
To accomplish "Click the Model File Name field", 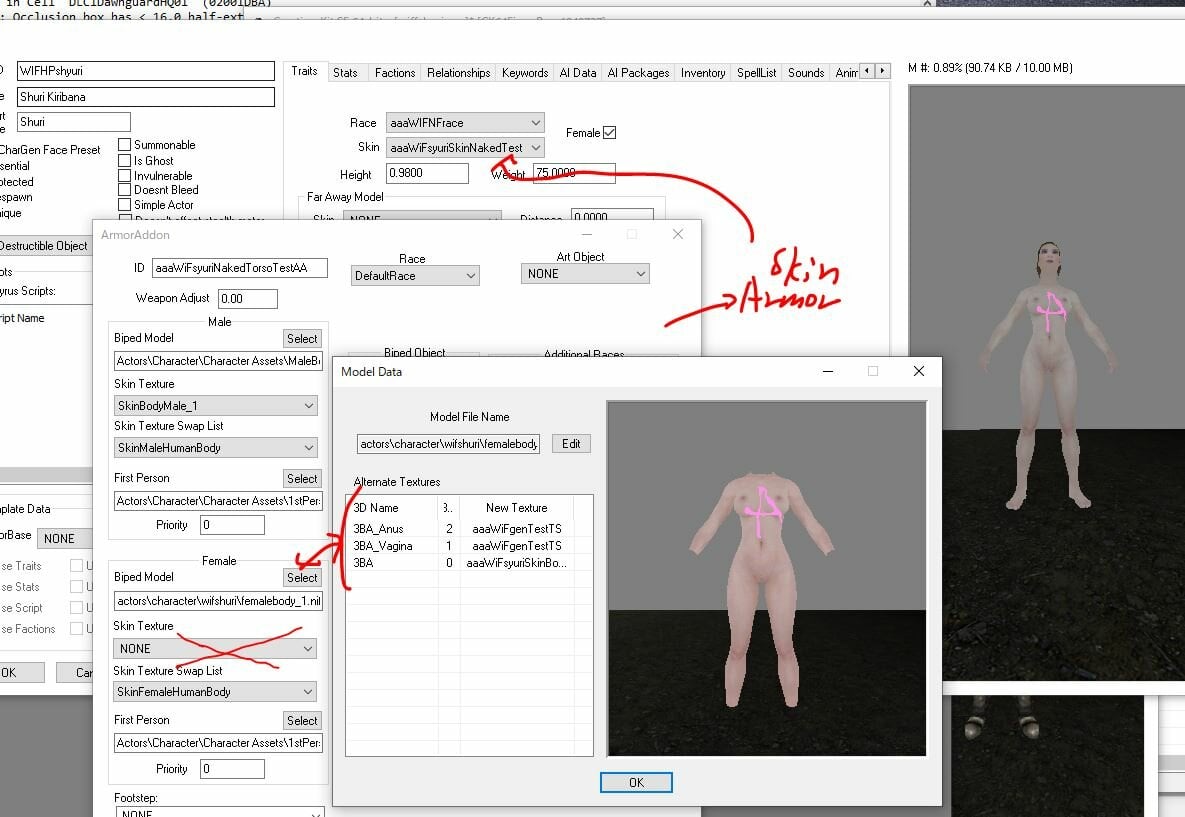I will point(448,444).
